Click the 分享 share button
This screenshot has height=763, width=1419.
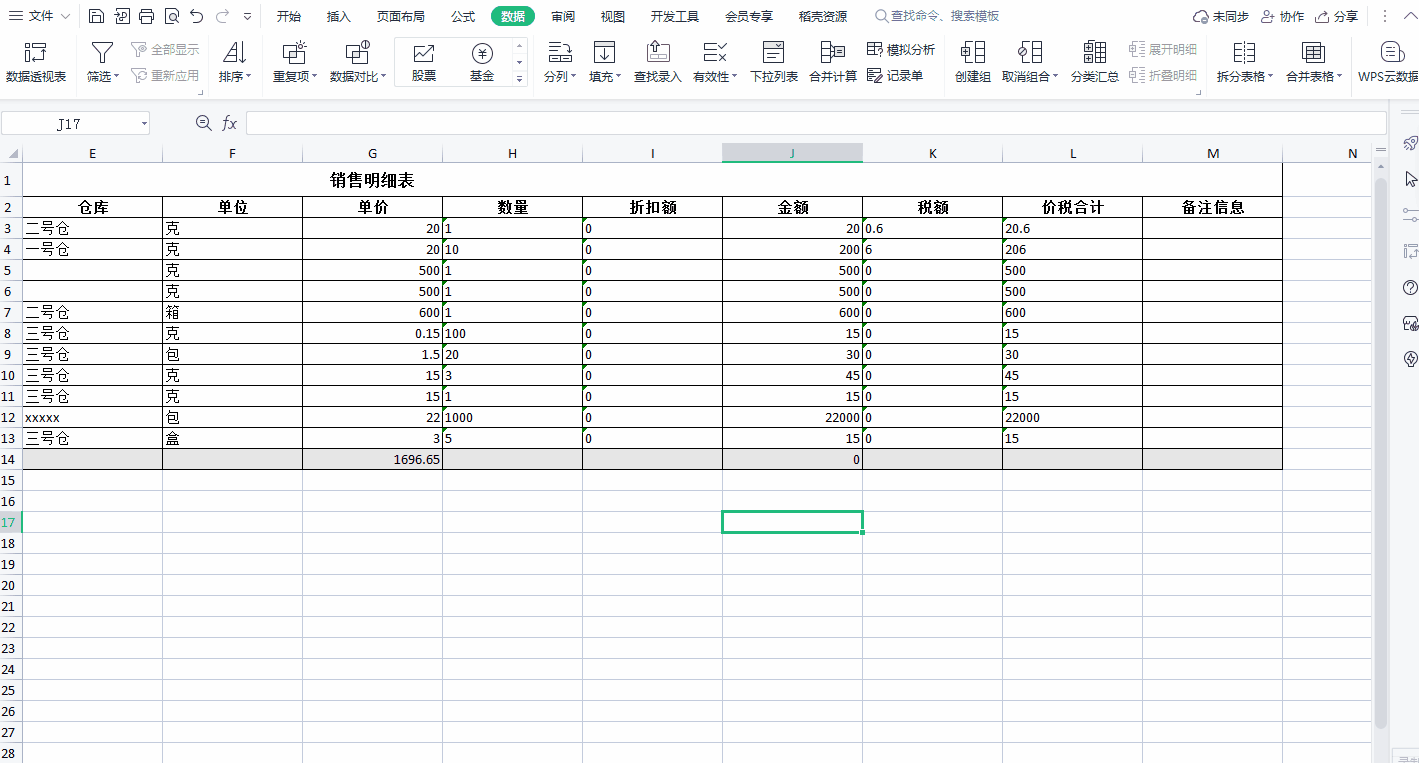(1337, 16)
